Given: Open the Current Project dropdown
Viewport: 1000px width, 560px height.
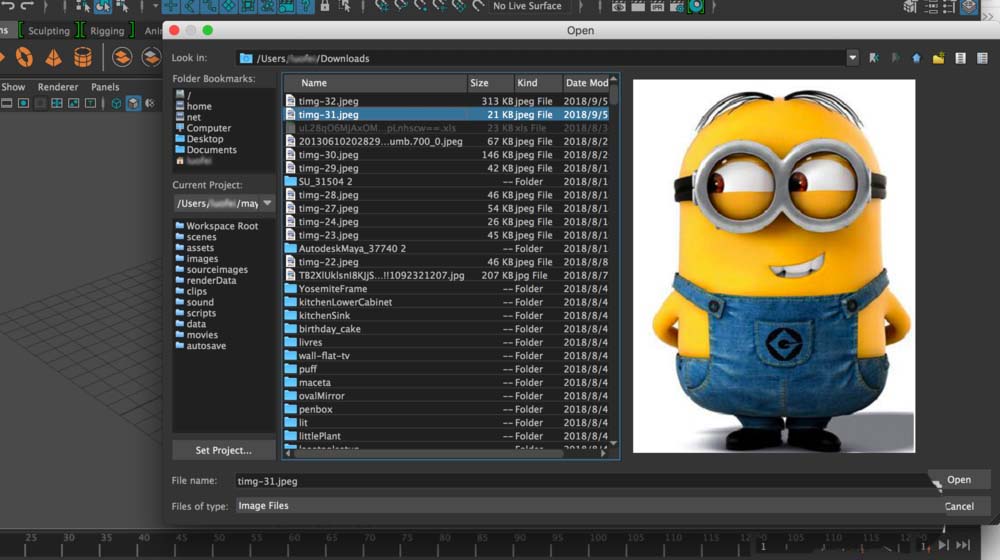Looking at the screenshot, I should 267,204.
